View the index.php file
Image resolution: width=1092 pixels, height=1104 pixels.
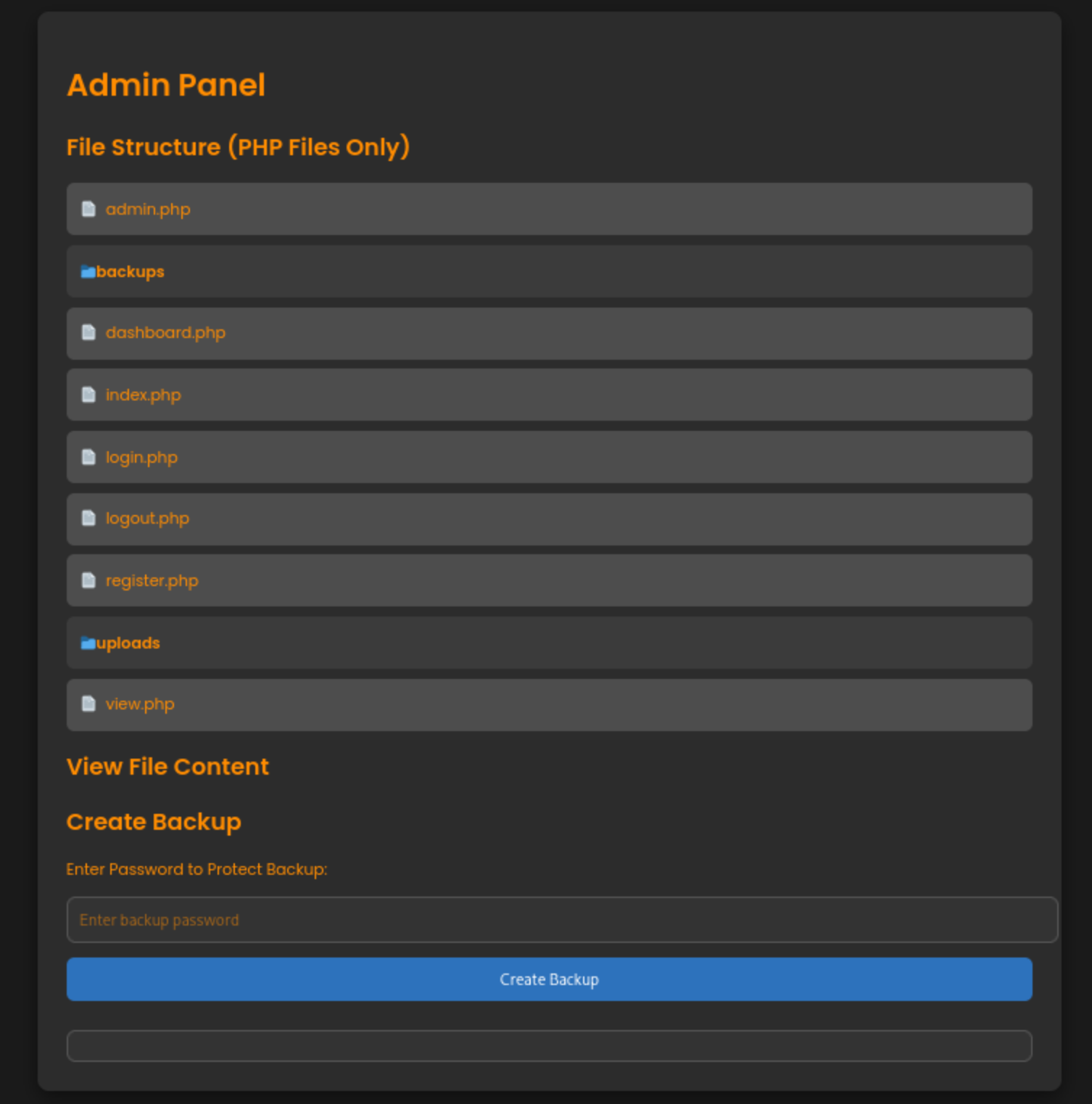click(x=143, y=395)
